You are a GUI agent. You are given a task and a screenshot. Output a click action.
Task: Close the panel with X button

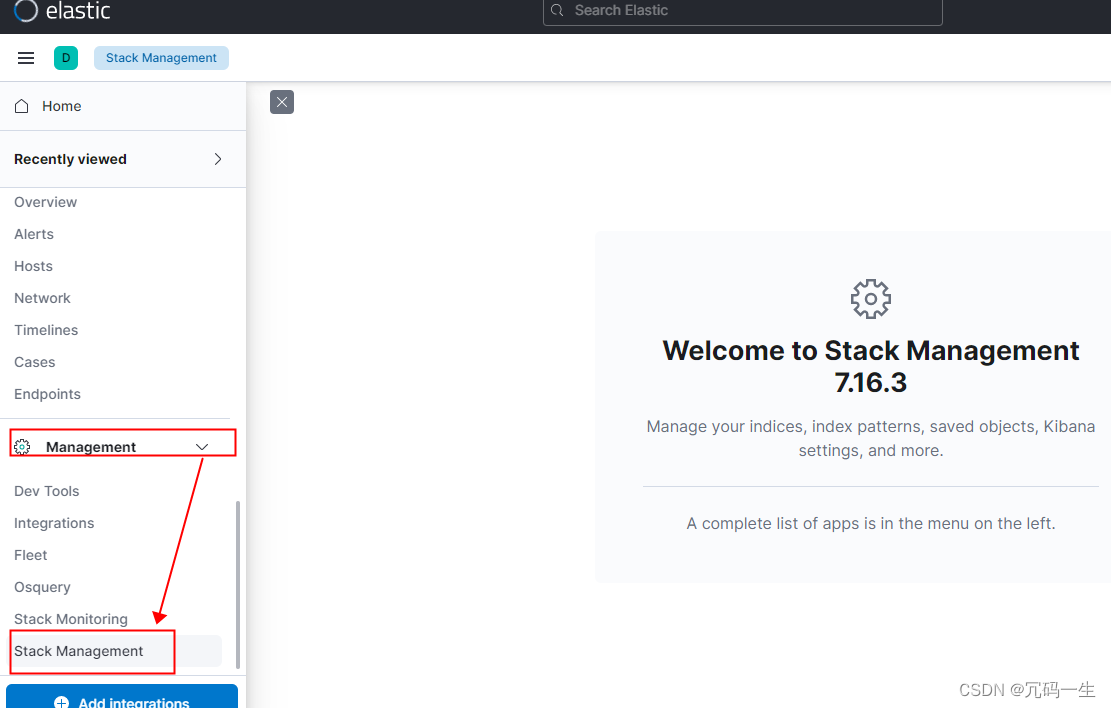point(282,102)
